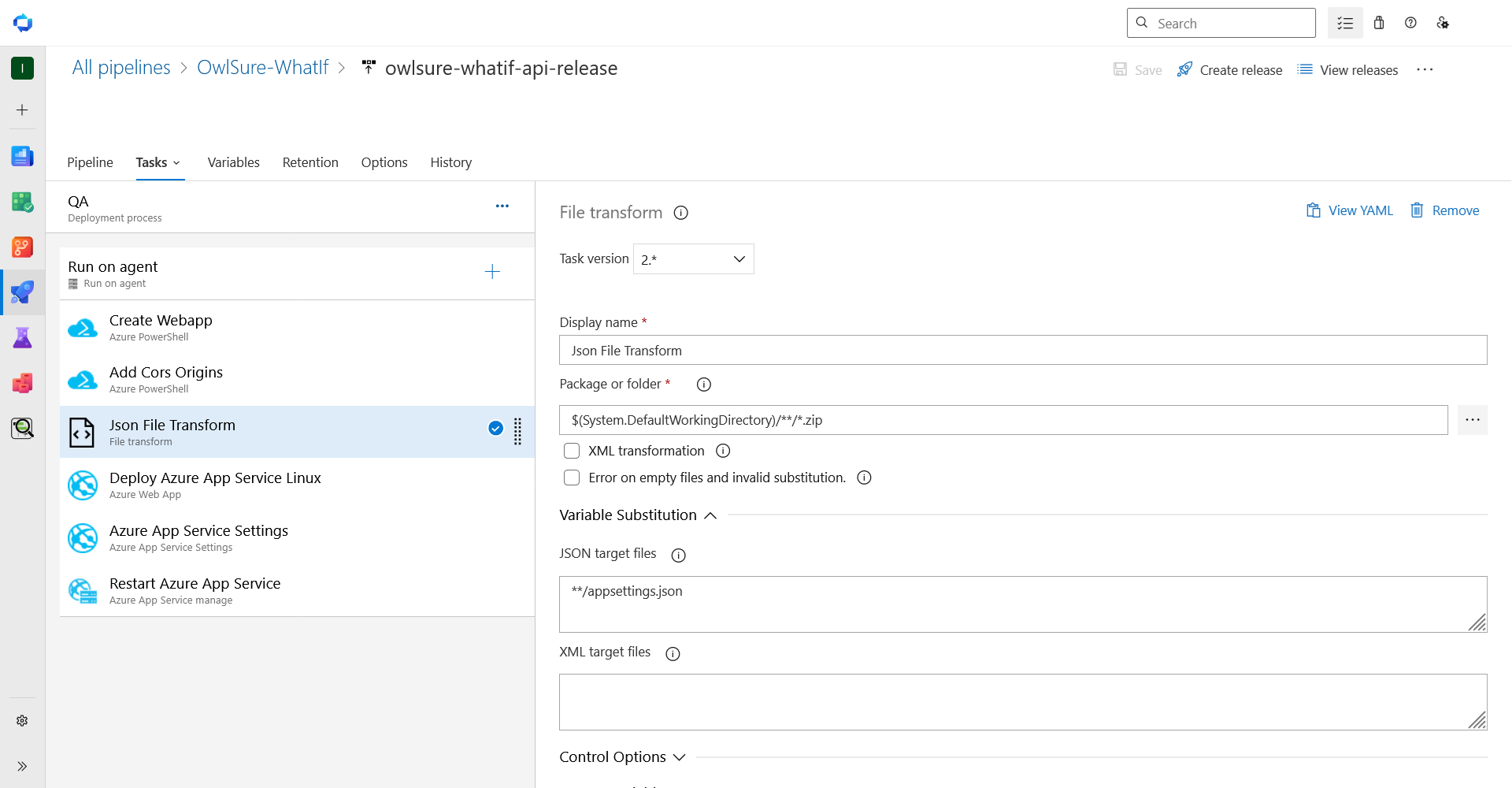Select Deploy Azure App Service Linux task
Viewport: 1512px width, 788px height.
pyautogui.click(x=297, y=485)
